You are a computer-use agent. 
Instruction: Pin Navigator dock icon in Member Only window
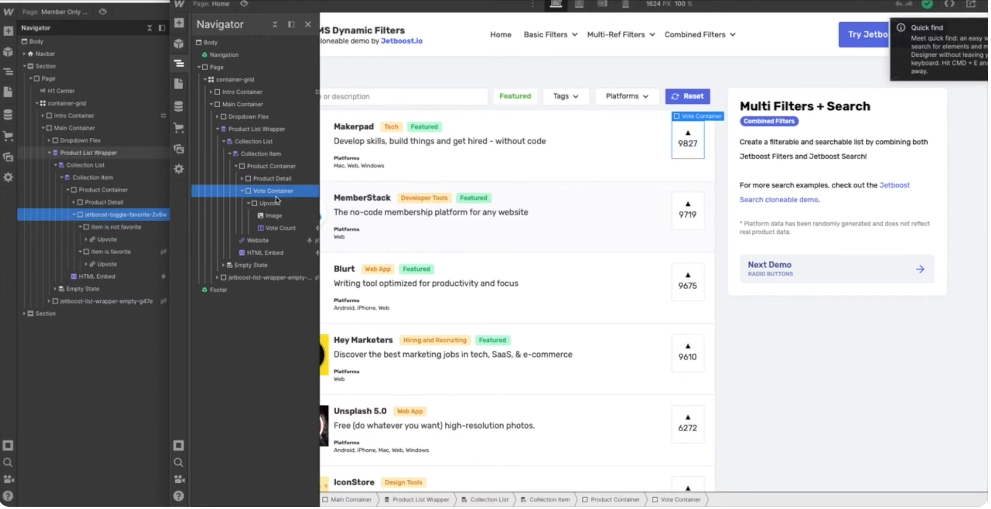[x=162, y=28]
